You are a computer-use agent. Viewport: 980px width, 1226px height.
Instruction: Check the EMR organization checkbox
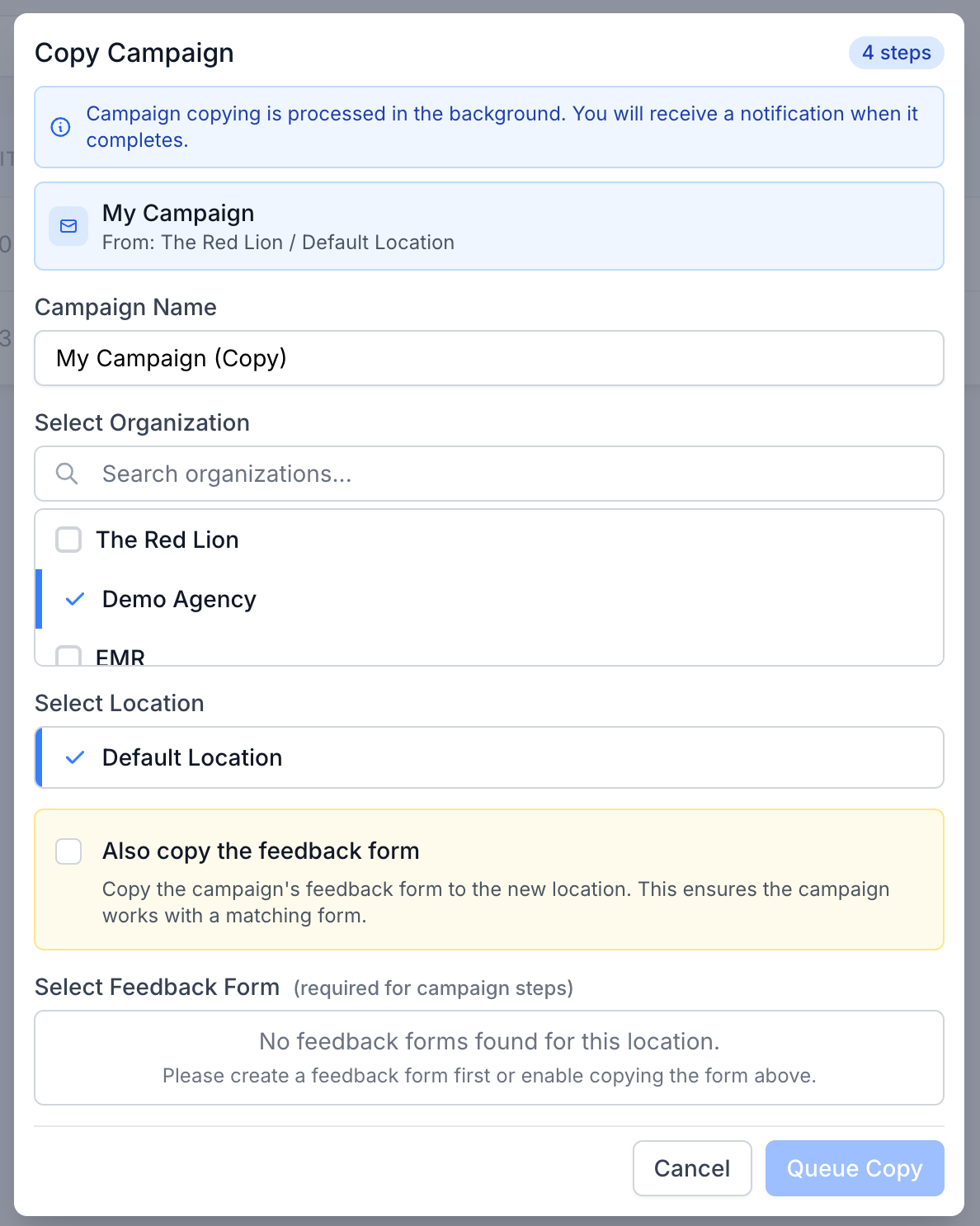(68, 656)
